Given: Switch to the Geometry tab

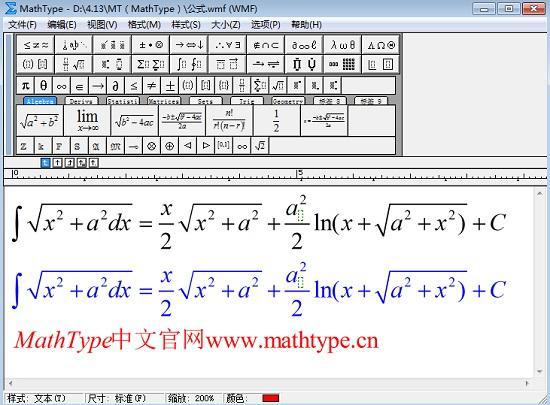Looking at the screenshot, I should coord(288,101).
